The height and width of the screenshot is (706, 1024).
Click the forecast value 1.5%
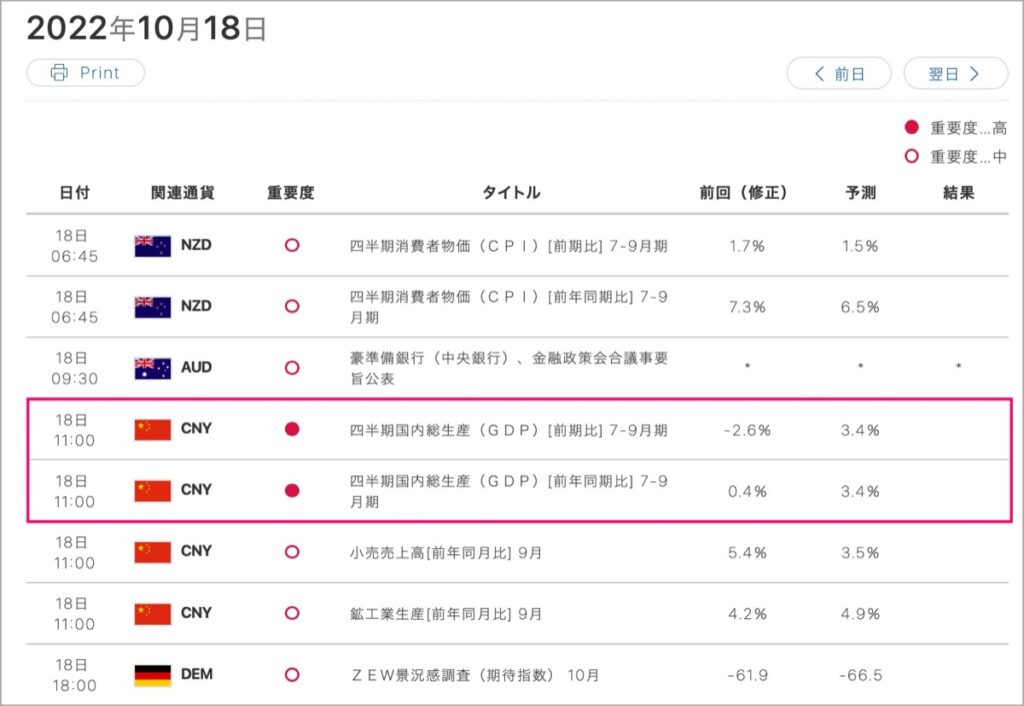pyautogui.click(x=859, y=246)
